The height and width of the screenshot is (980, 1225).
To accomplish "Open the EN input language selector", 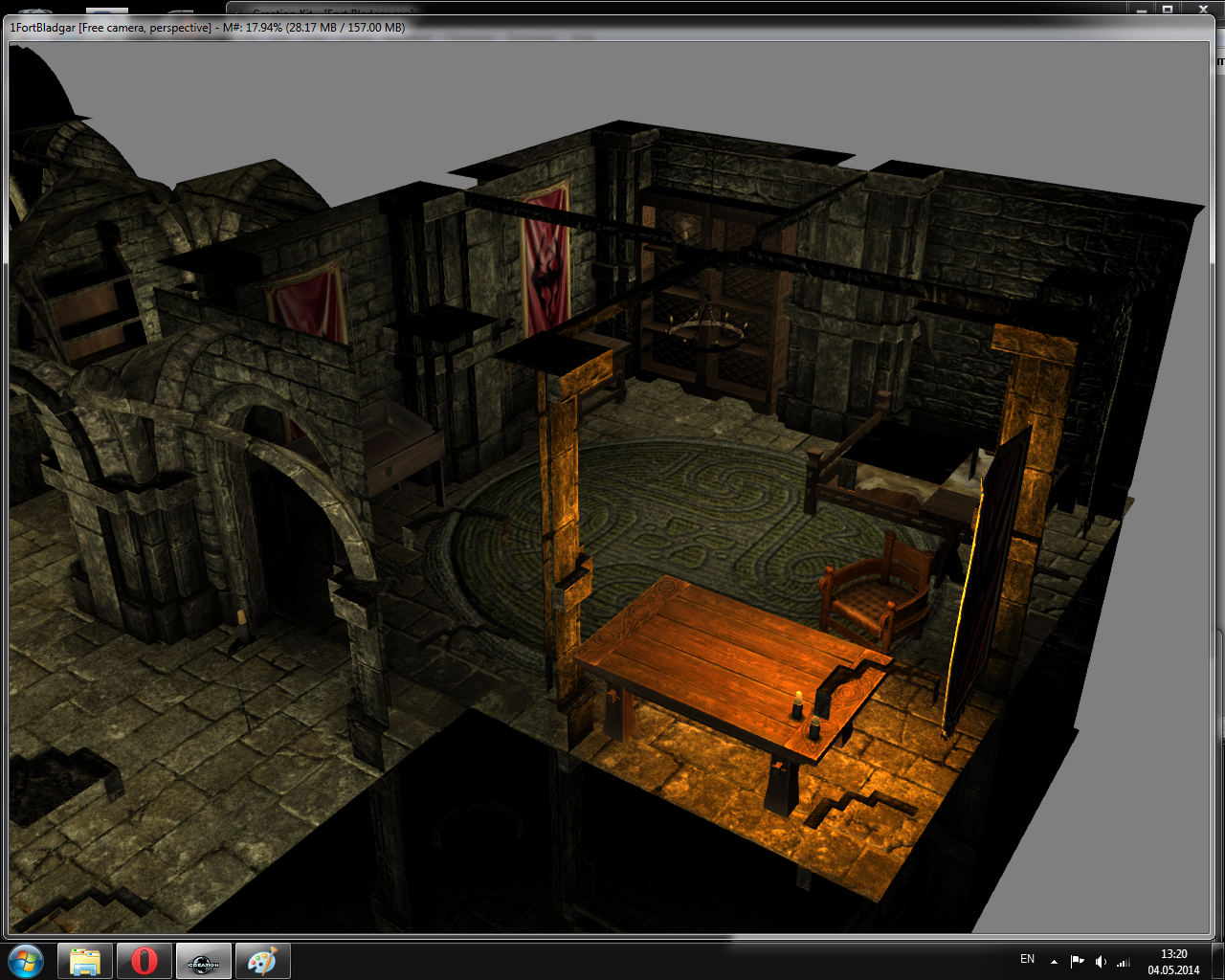I will 1027,959.
